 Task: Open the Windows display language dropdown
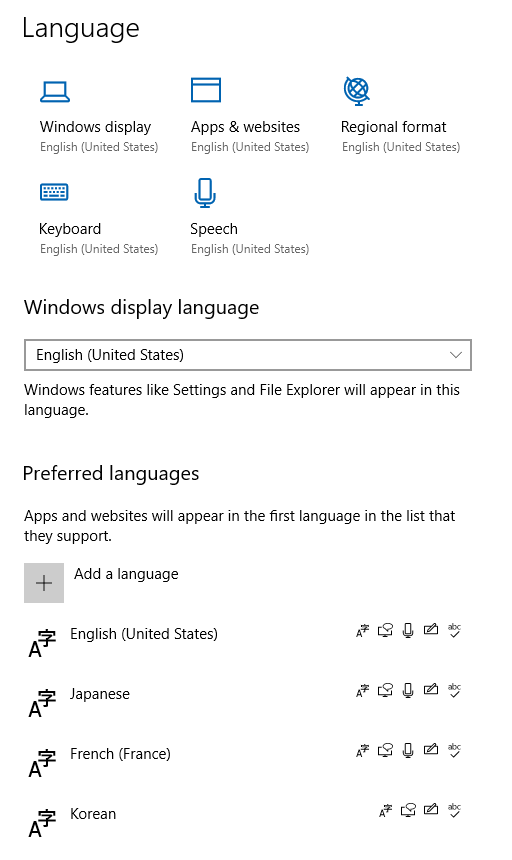[248, 355]
